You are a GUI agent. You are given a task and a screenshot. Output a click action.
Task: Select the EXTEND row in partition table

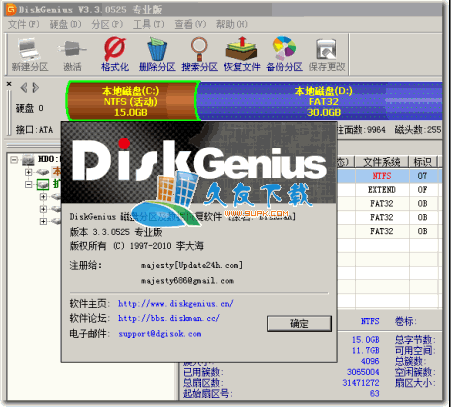[389, 190]
